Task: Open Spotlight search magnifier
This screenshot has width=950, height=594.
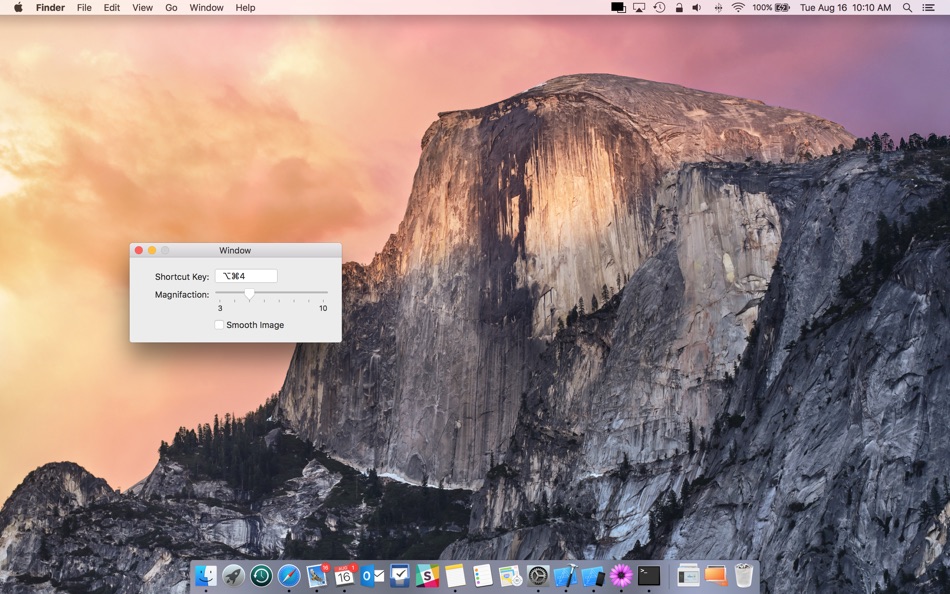Action: click(x=907, y=7)
